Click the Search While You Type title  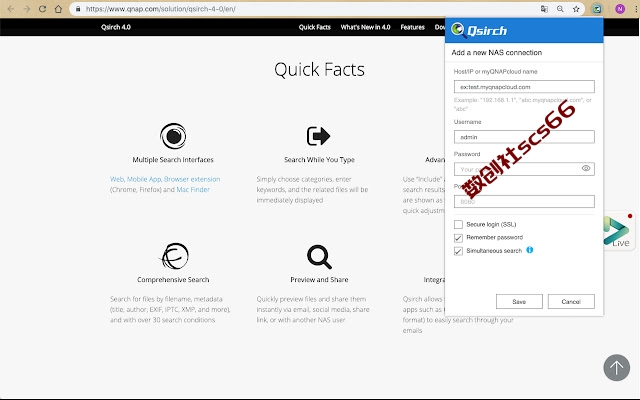point(319,160)
